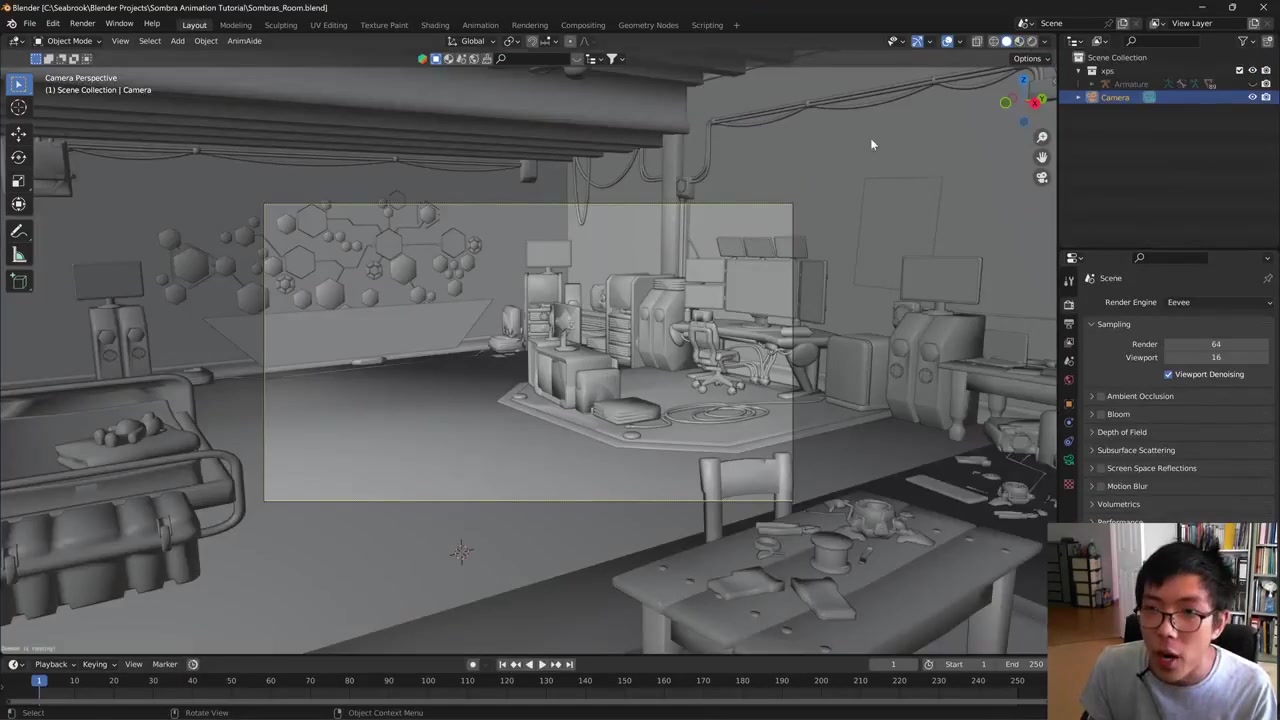Click the zoom magnifier viewport gizmo
The width and height of the screenshot is (1280, 720).
point(1042,138)
